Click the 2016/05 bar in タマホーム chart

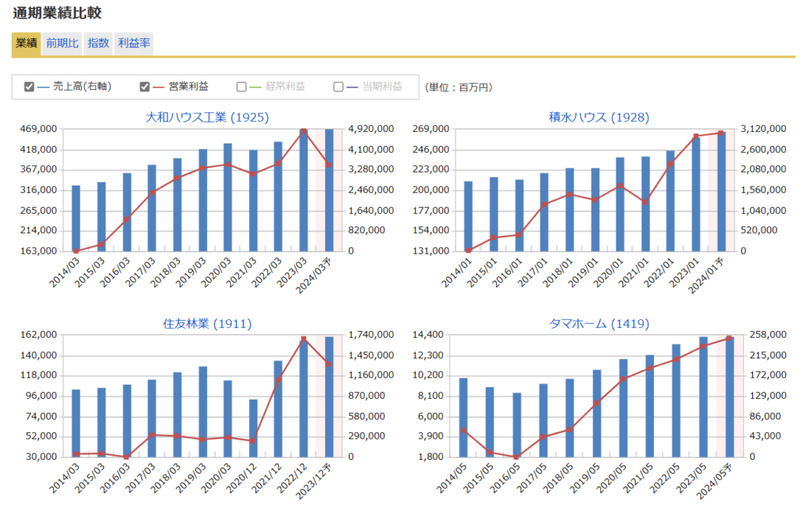click(517, 425)
